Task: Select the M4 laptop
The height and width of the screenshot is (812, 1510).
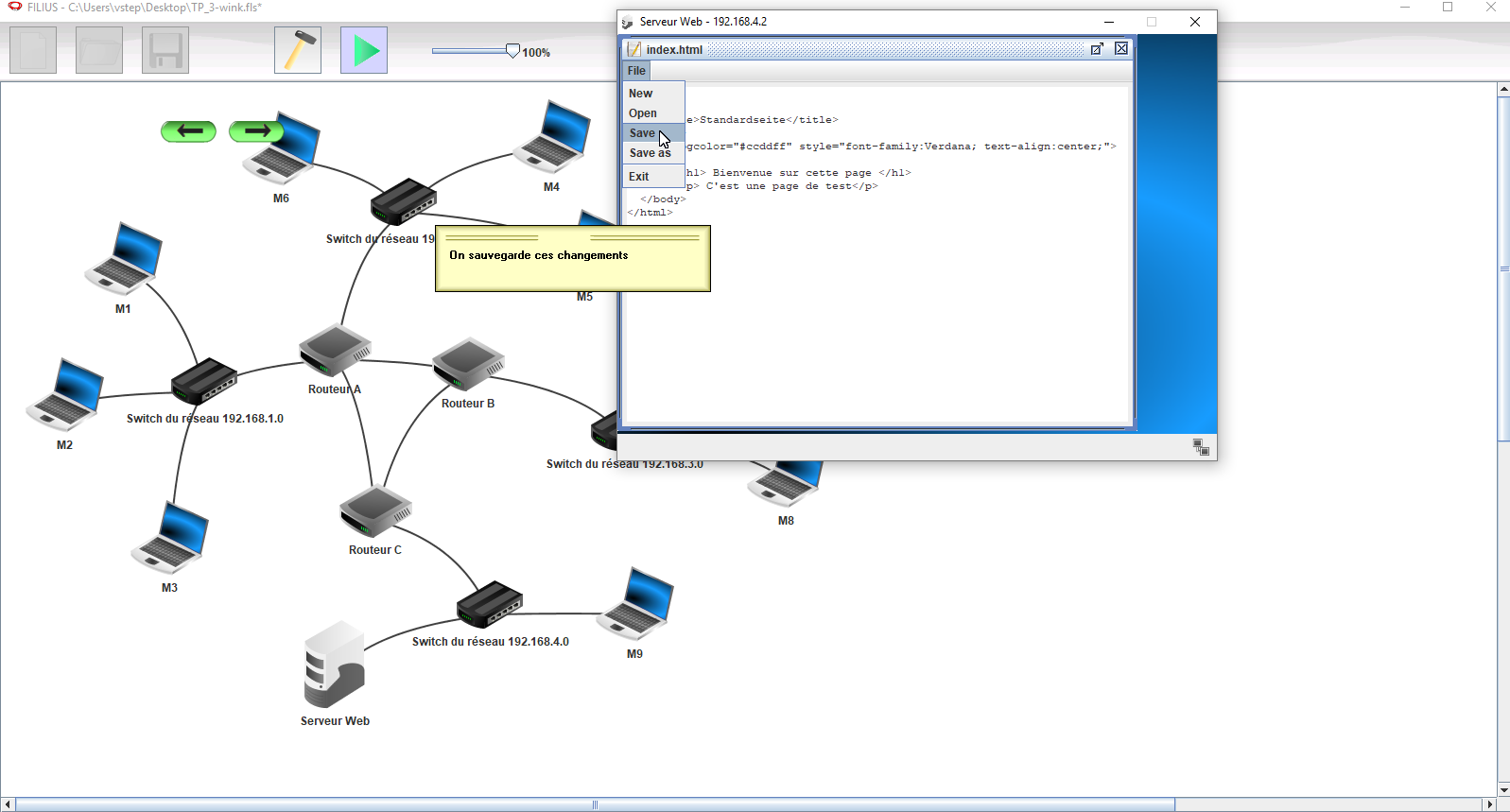Action: (552, 137)
